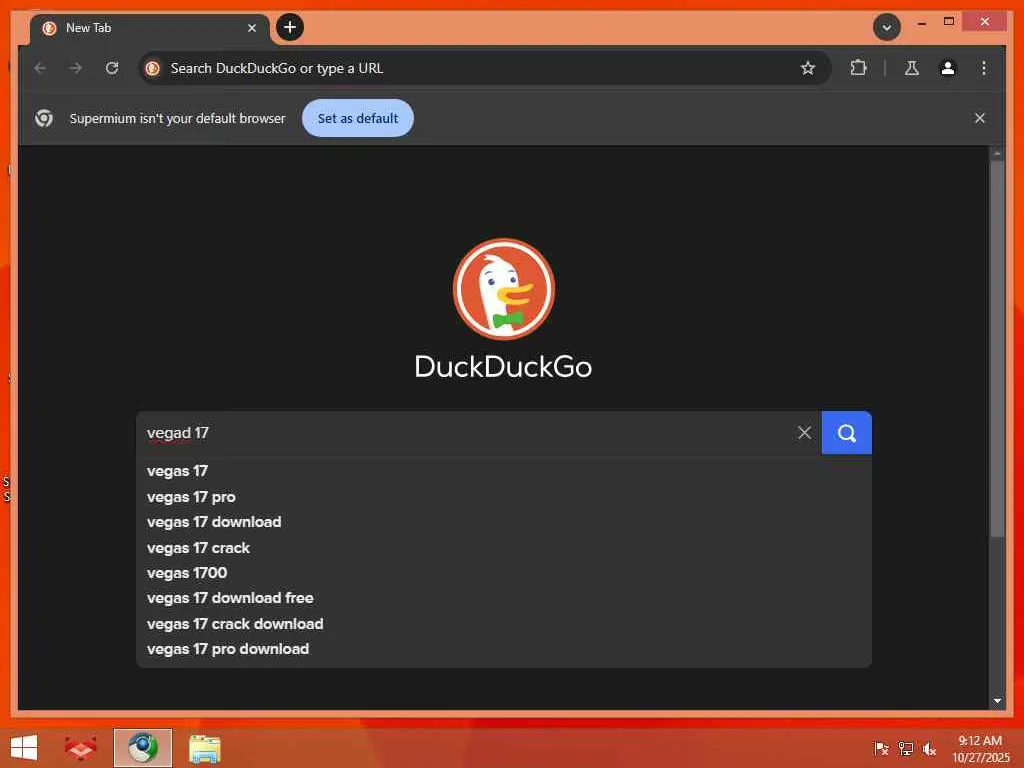Choose suggestion "vegas 17 pro download"

pyautogui.click(x=504, y=648)
